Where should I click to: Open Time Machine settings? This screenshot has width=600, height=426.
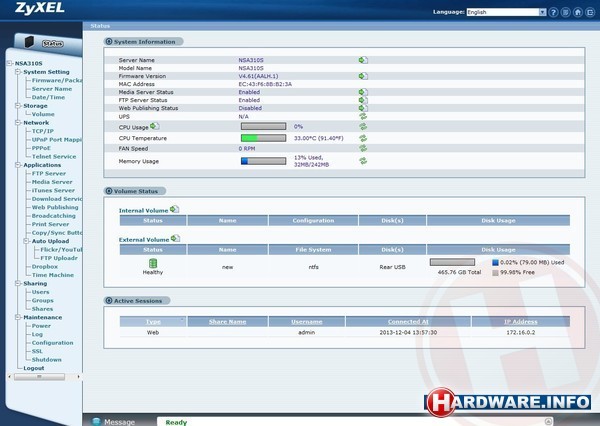[x=52, y=275]
